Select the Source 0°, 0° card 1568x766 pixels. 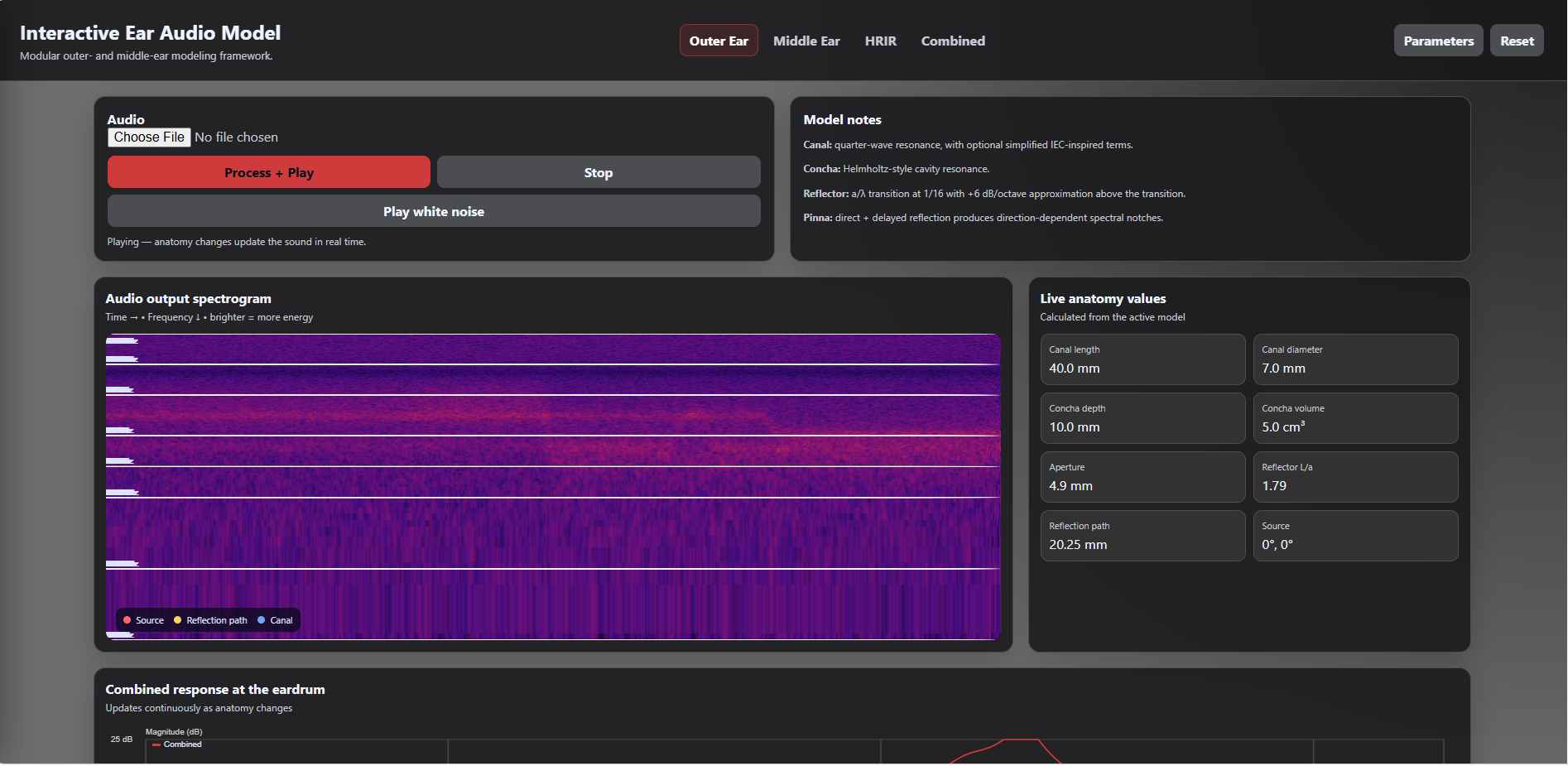(x=1355, y=536)
